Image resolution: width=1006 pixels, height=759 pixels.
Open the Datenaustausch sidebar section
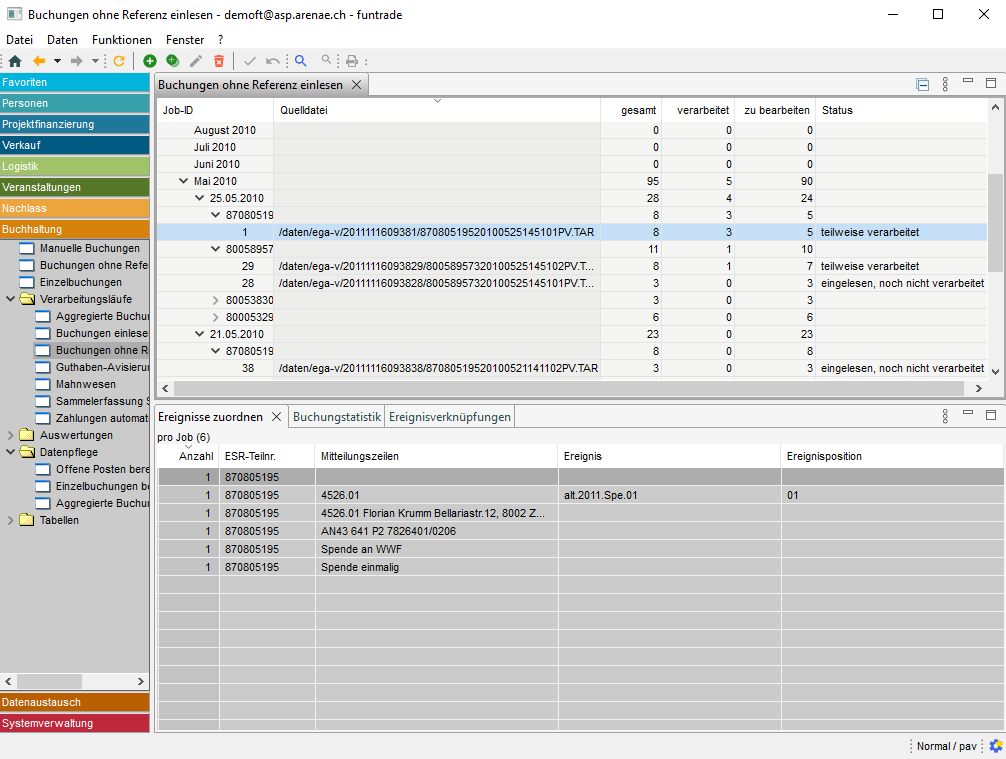pos(75,702)
